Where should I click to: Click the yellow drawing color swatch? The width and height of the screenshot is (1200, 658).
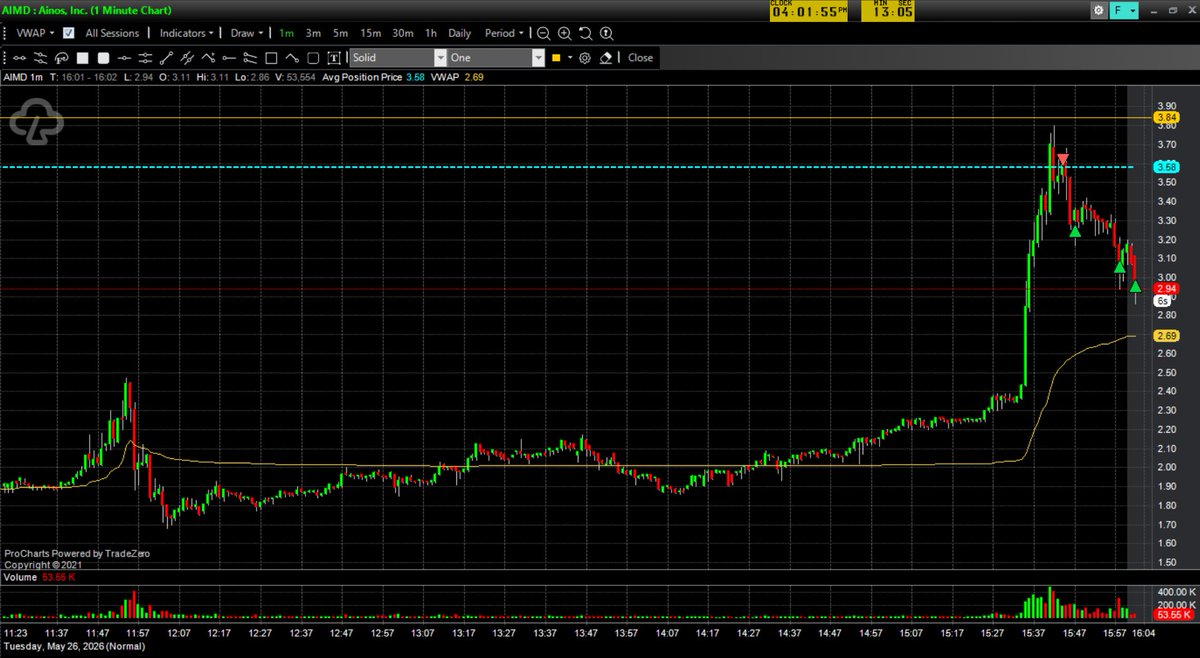tap(556, 58)
